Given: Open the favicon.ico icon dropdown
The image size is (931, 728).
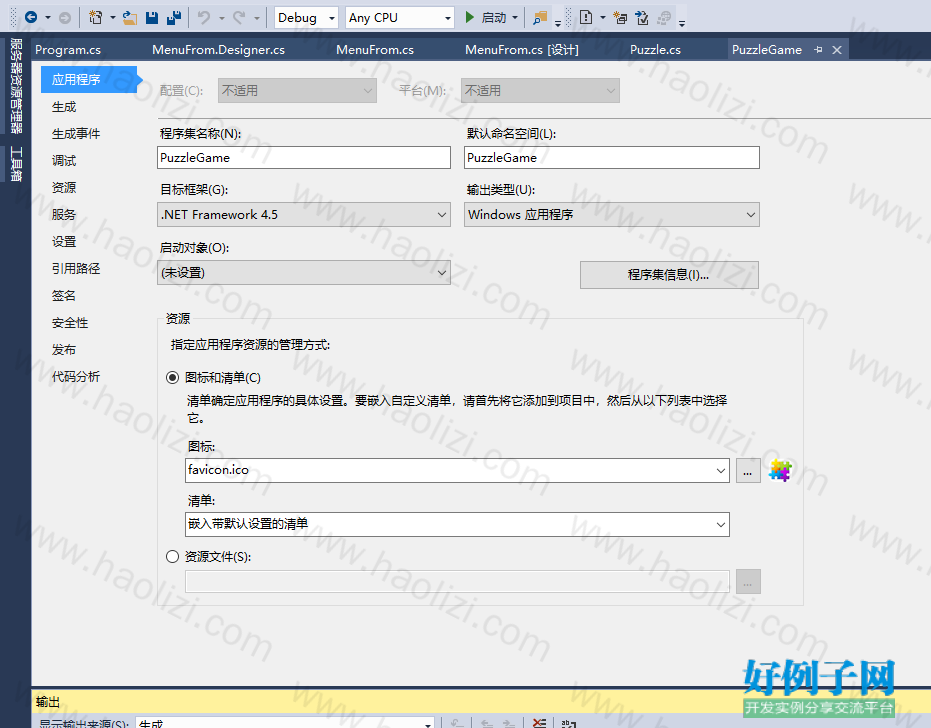Looking at the screenshot, I should pyautogui.click(x=457, y=470).
